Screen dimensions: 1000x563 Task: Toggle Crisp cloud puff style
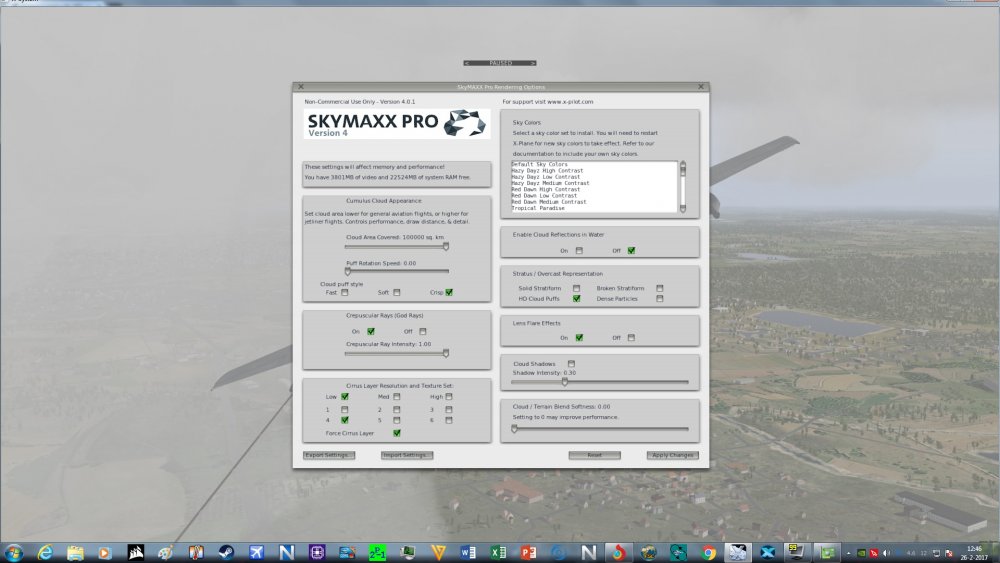click(x=449, y=293)
